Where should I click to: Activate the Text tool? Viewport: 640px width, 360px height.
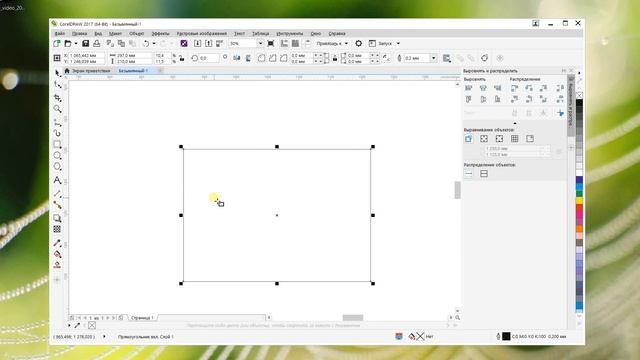[x=58, y=180]
